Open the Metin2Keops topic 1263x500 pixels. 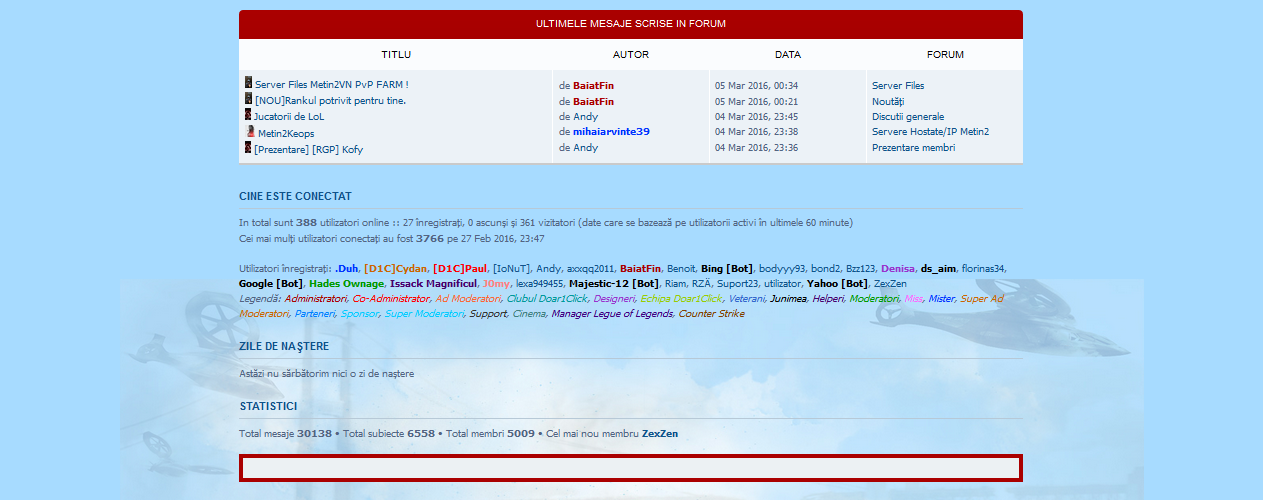(x=286, y=133)
